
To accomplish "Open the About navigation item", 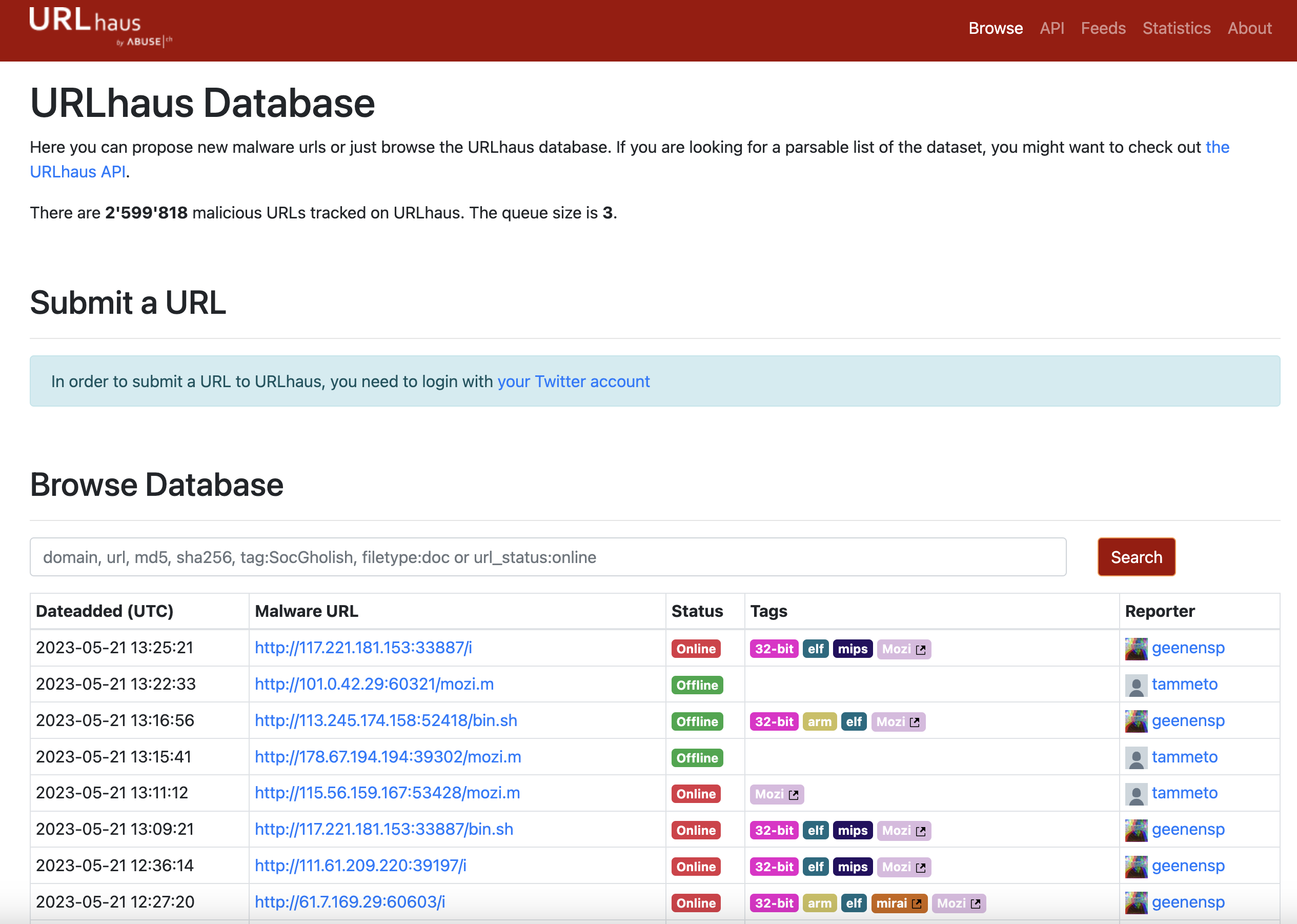I will 1249,28.
